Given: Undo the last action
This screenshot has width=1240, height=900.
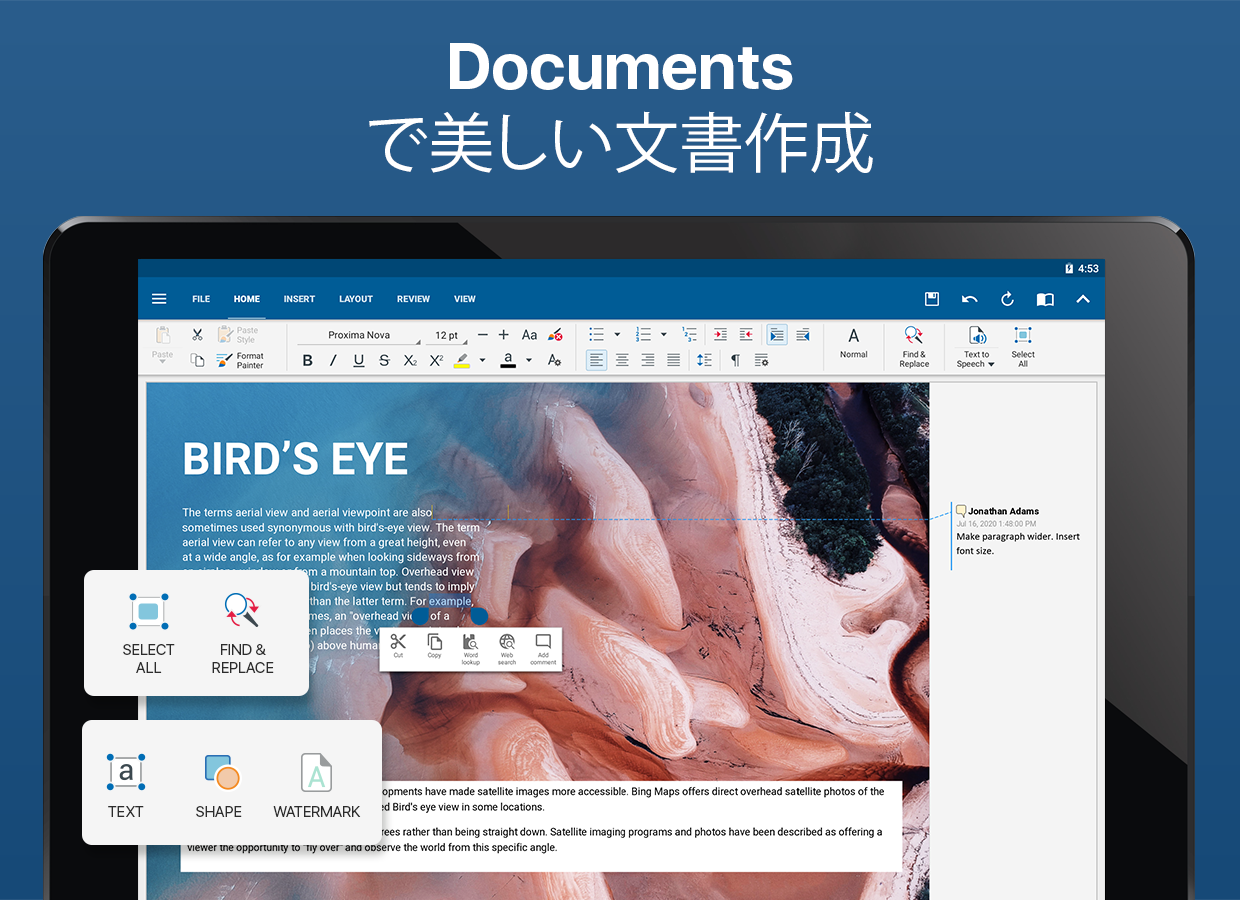Looking at the screenshot, I should [969, 299].
